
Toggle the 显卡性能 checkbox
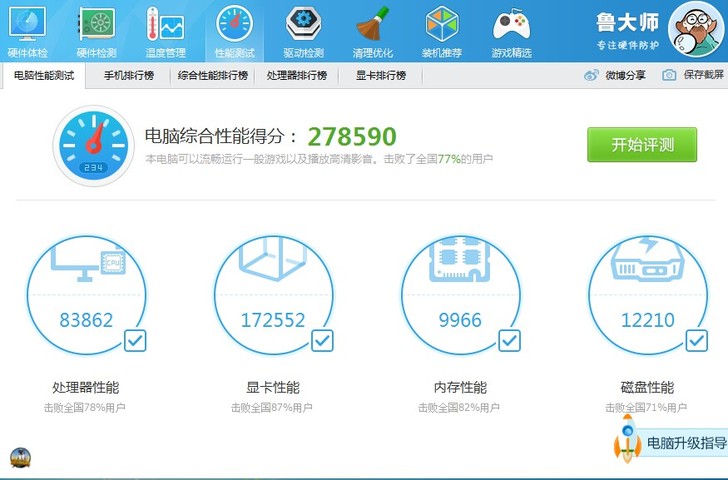pos(322,341)
